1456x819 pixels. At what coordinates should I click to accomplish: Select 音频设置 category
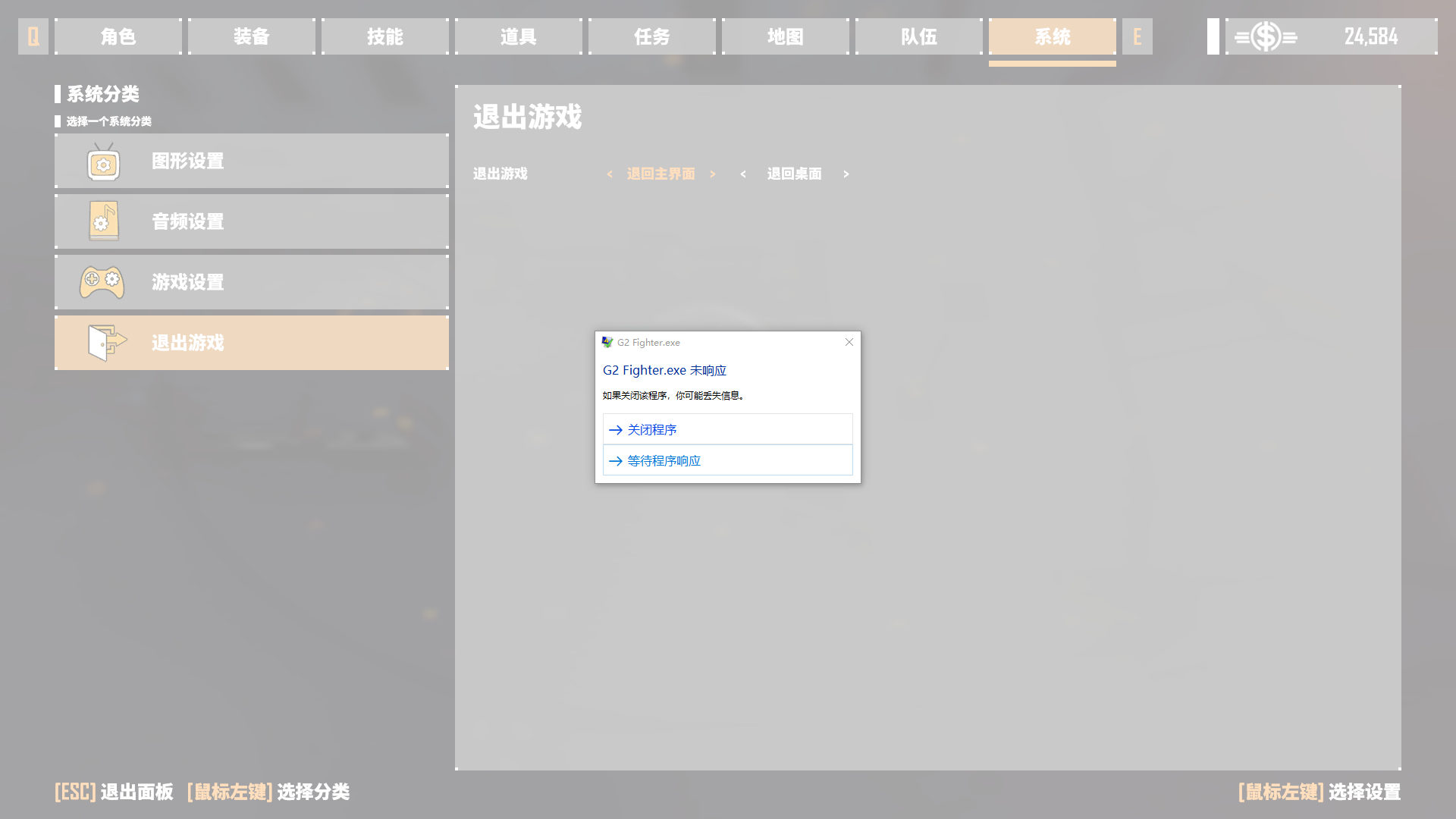[x=252, y=221]
